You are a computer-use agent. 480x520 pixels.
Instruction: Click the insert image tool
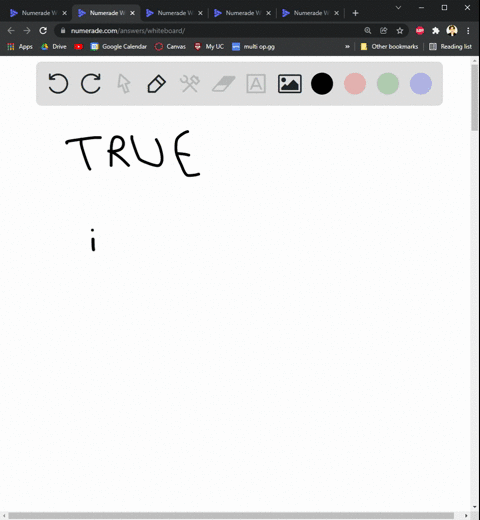pos(290,83)
